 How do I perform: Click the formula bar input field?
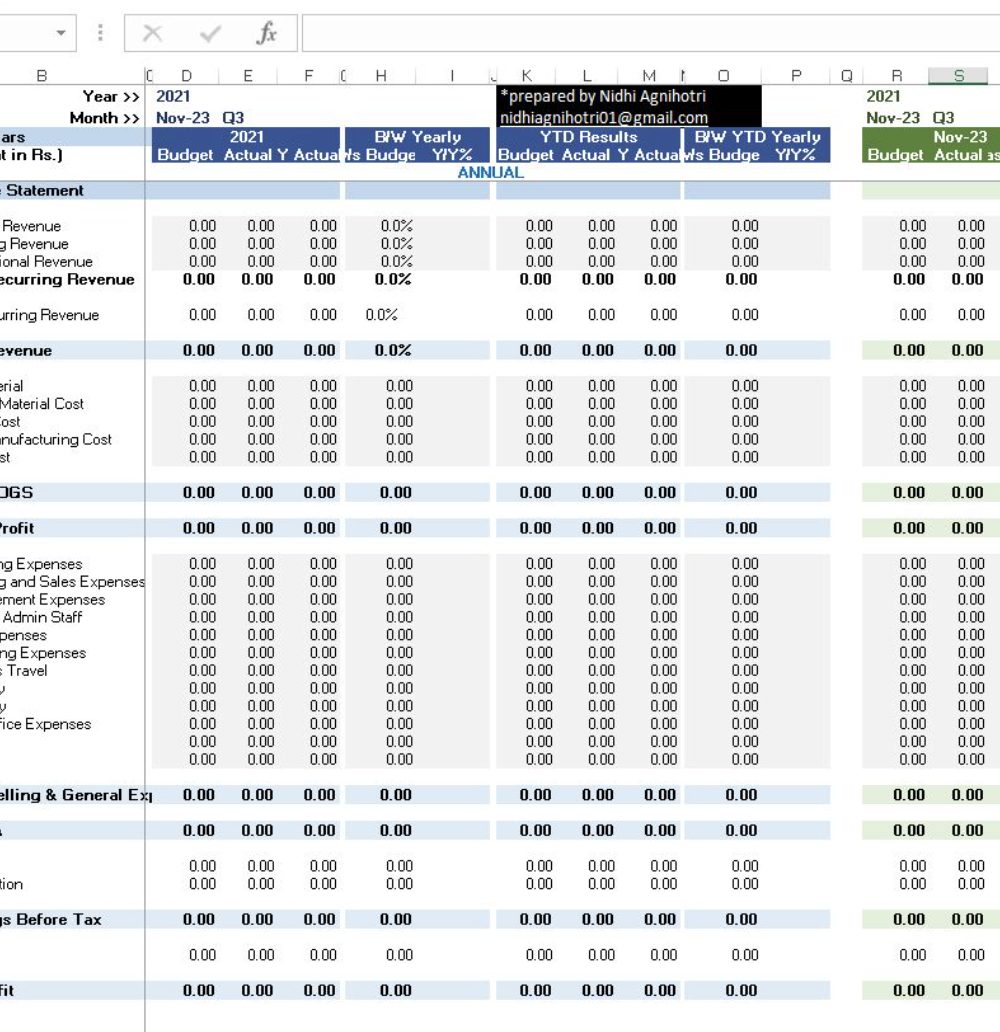point(650,32)
